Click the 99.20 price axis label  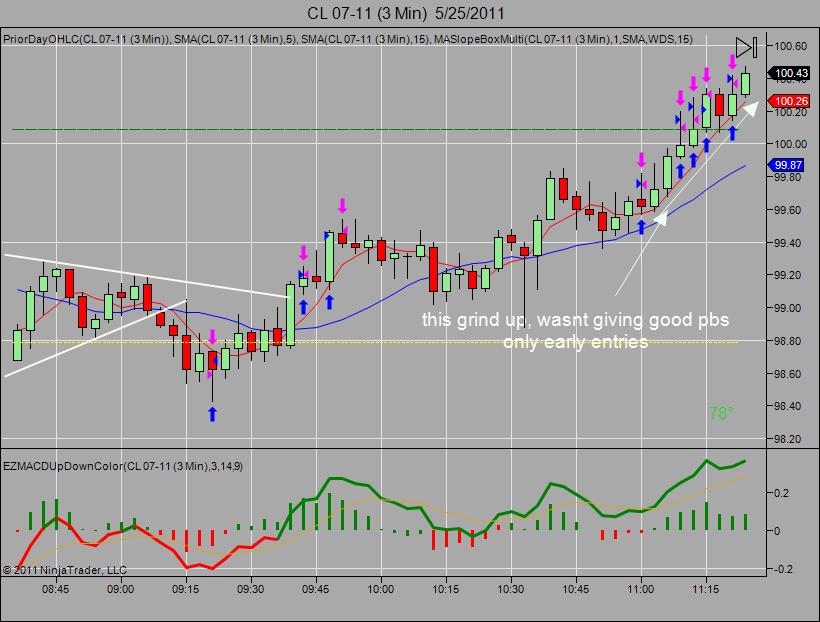pos(788,275)
